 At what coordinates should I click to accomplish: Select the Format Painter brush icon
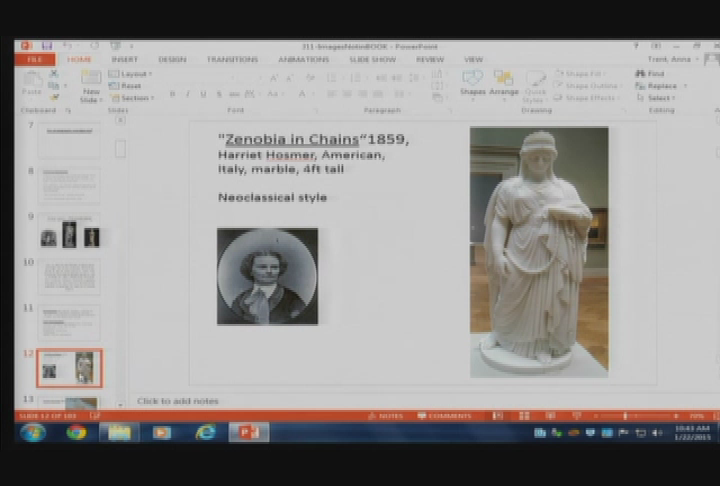(x=54, y=97)
